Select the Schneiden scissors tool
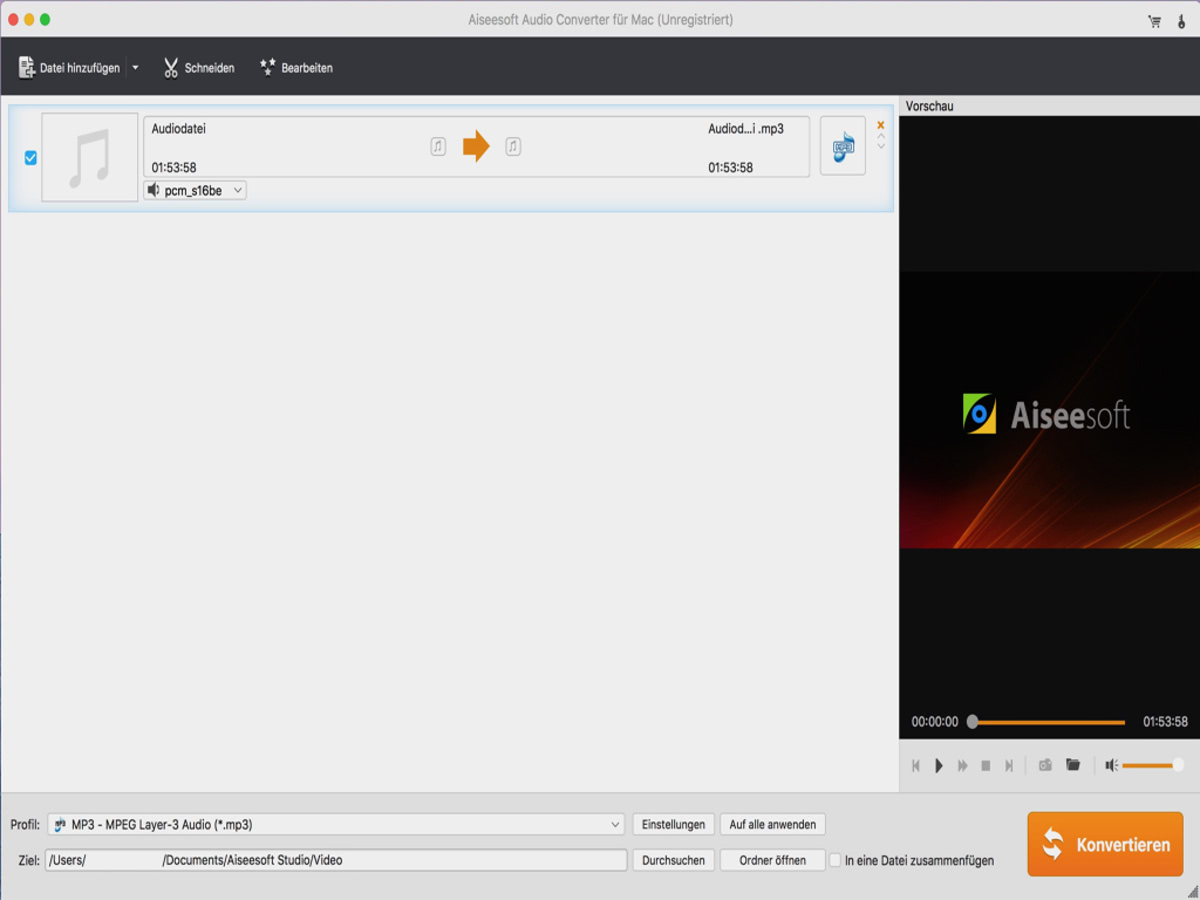 tap(198, 67)
